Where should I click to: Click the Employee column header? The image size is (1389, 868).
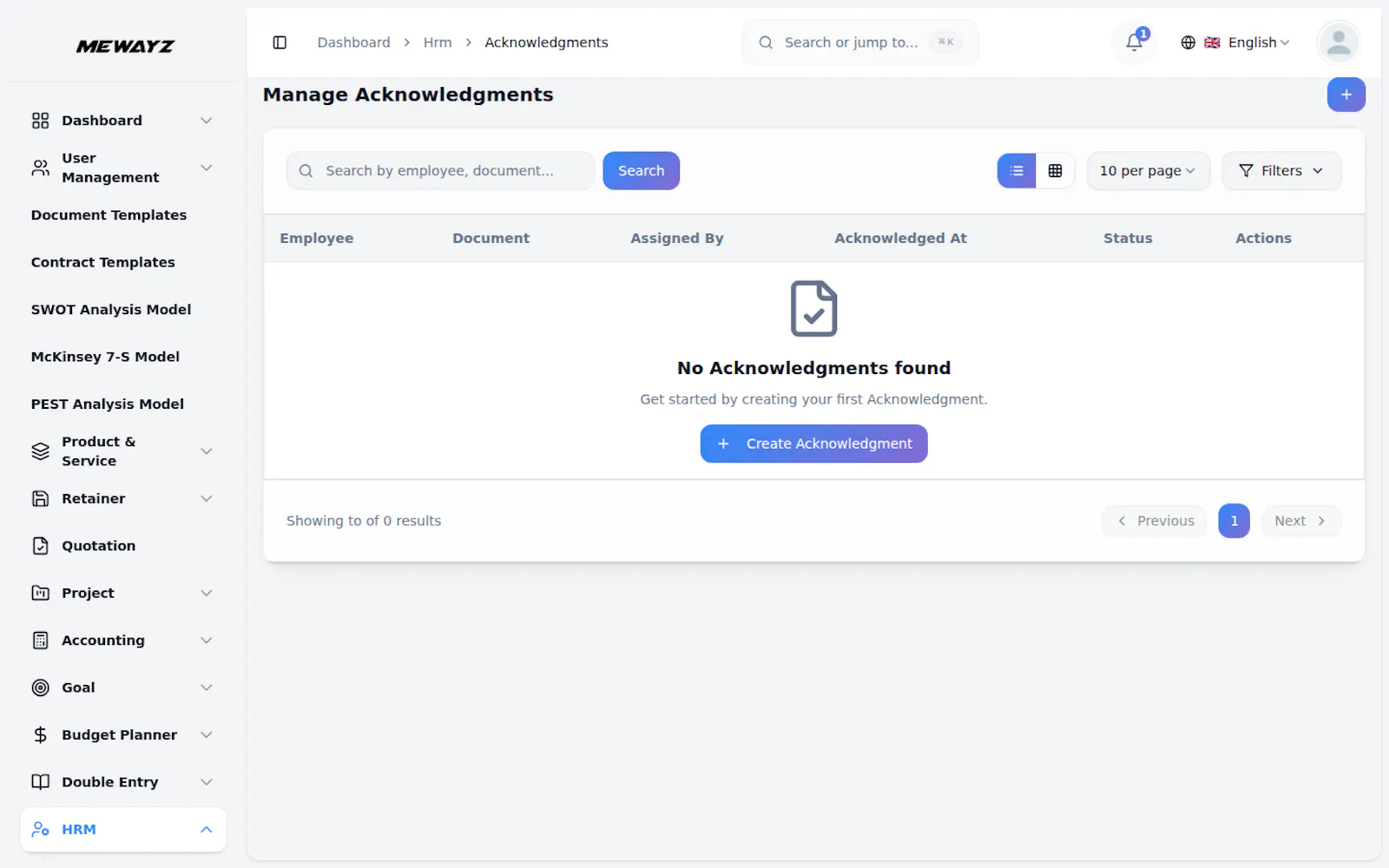[316, 238]
